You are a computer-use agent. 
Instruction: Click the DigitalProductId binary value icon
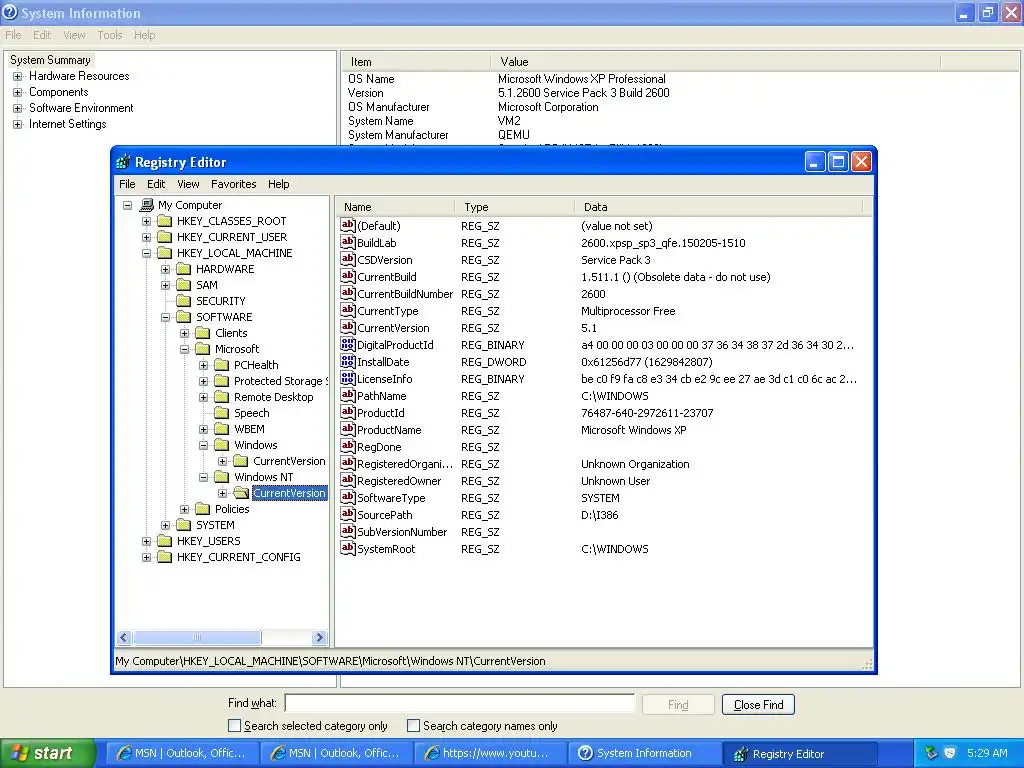[347, 344]
